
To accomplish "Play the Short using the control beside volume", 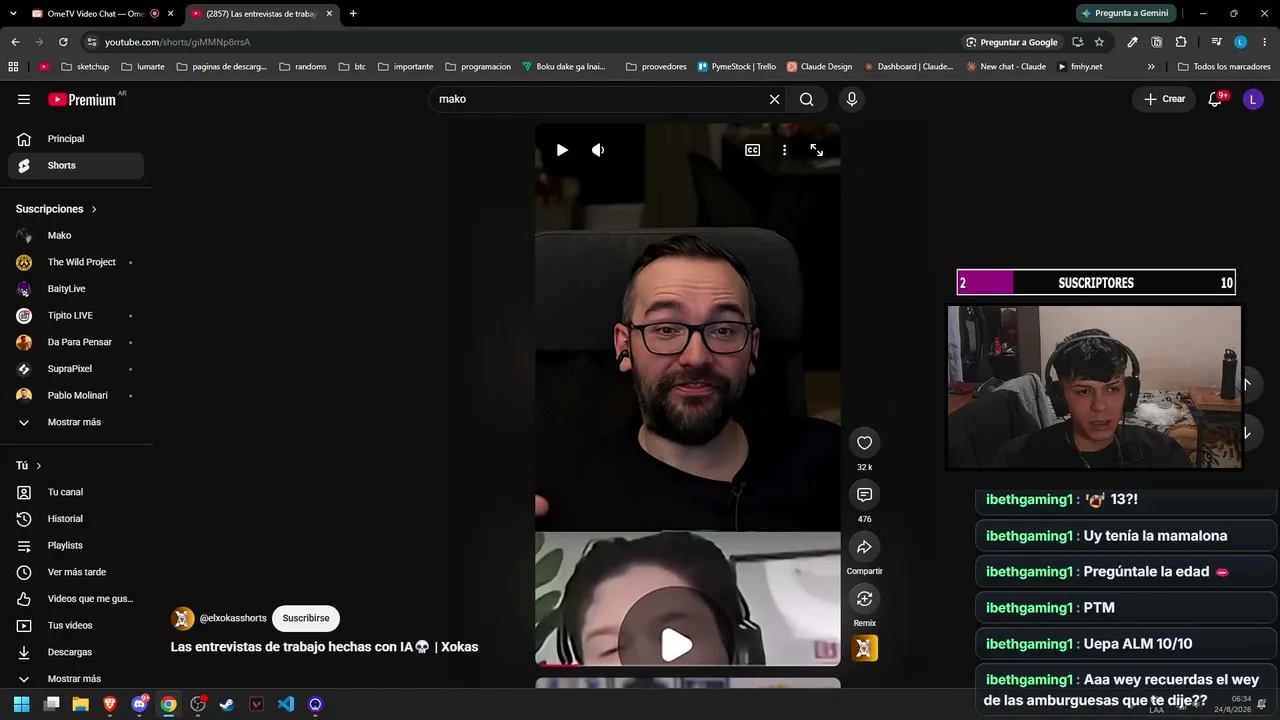I will point(562,150).
